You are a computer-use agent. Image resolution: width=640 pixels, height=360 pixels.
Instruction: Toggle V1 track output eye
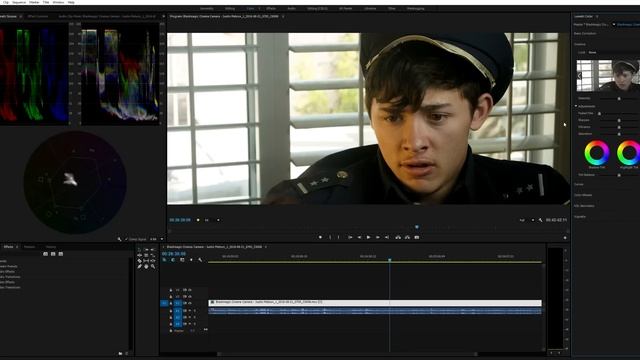(x=190, y=303)
